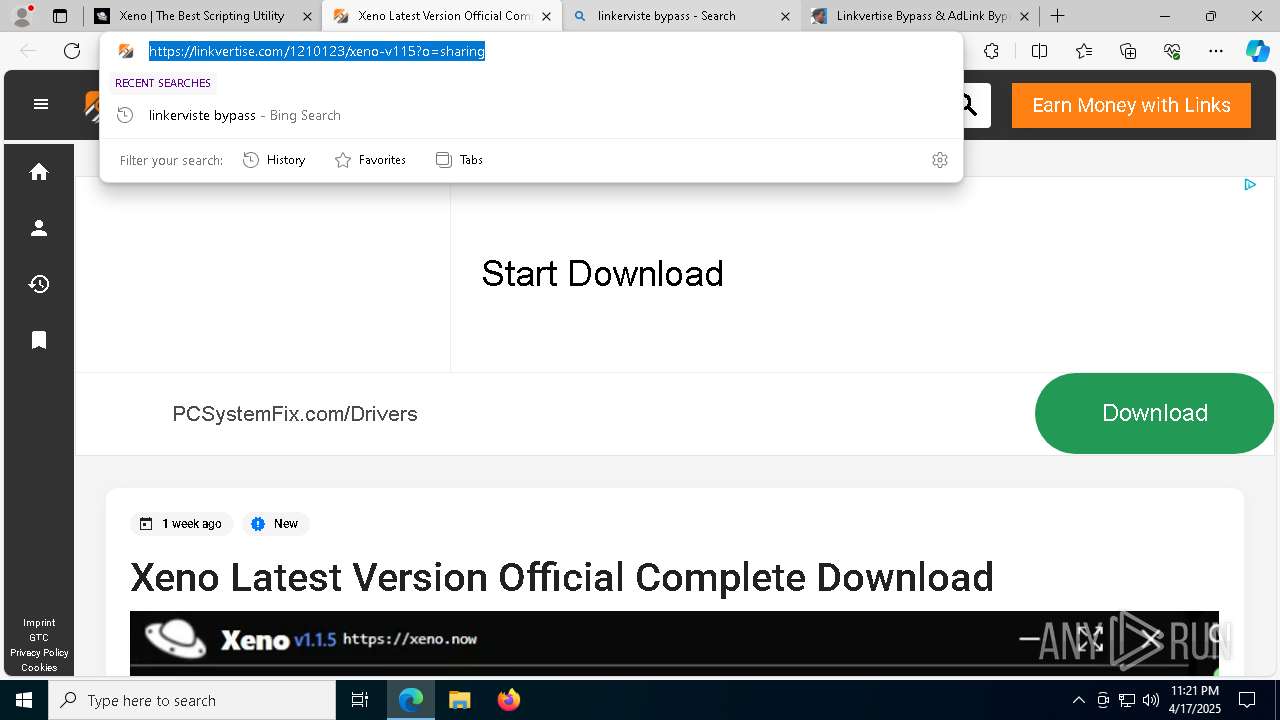This screenshot has height=720, width=1280.
Task: Close the Linkvertise Bypass tab
Action: 1024,16
